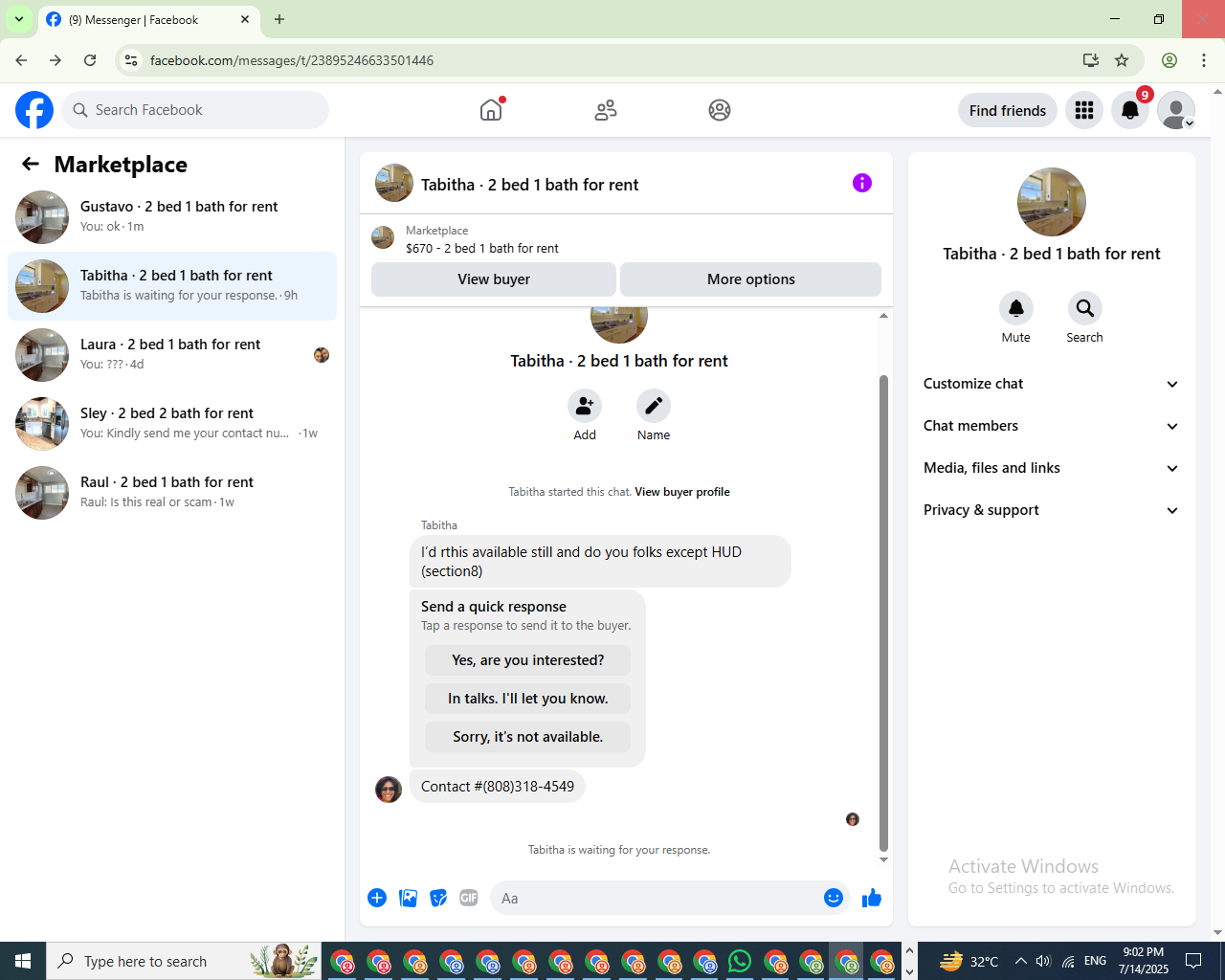Click Tabitha's avatar beside the contact message
This screenshot has height=980, width=1225.
click(389, 790)
